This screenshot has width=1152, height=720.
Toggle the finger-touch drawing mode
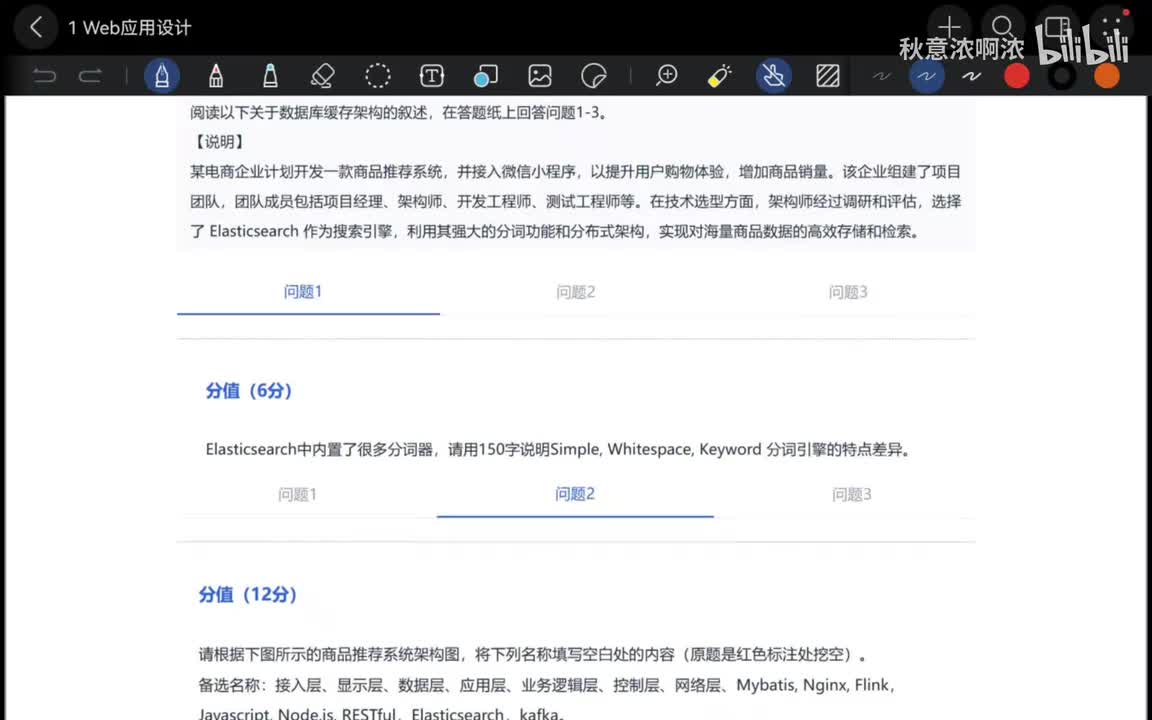click(774, 76)
